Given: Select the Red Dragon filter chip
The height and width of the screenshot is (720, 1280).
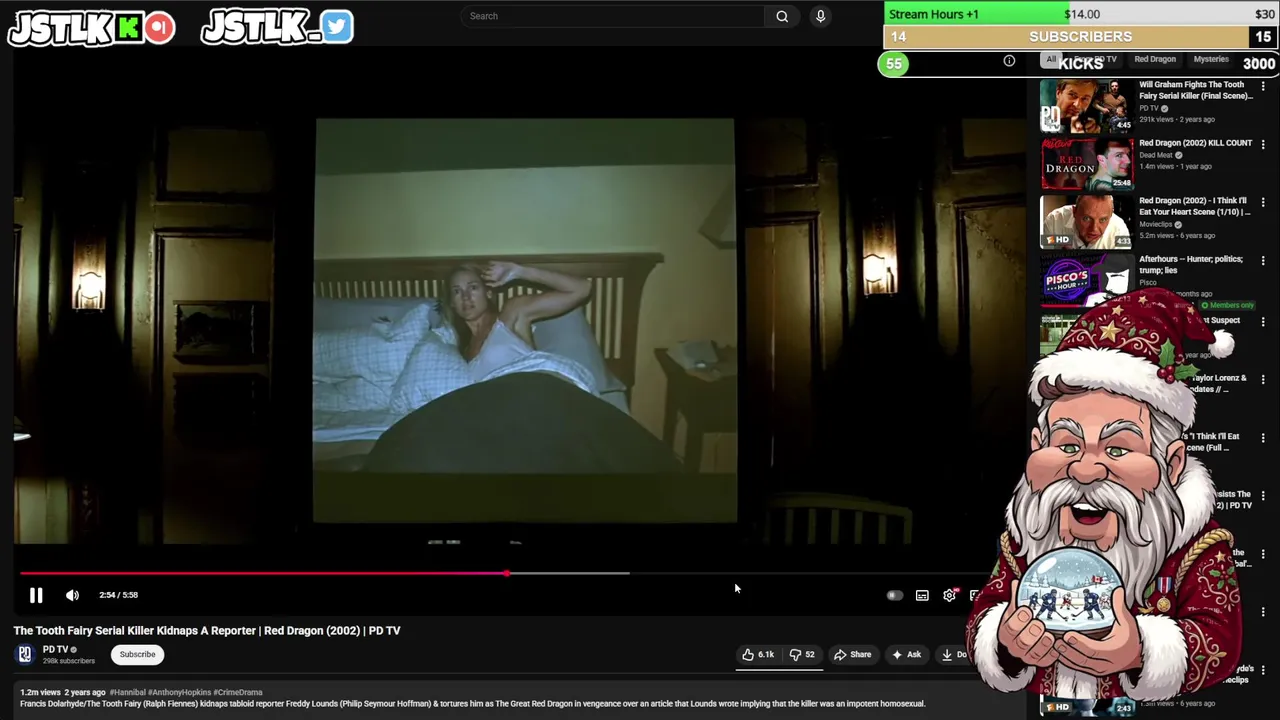Looking at the screenshot, I should click(x=1155, y=59).
